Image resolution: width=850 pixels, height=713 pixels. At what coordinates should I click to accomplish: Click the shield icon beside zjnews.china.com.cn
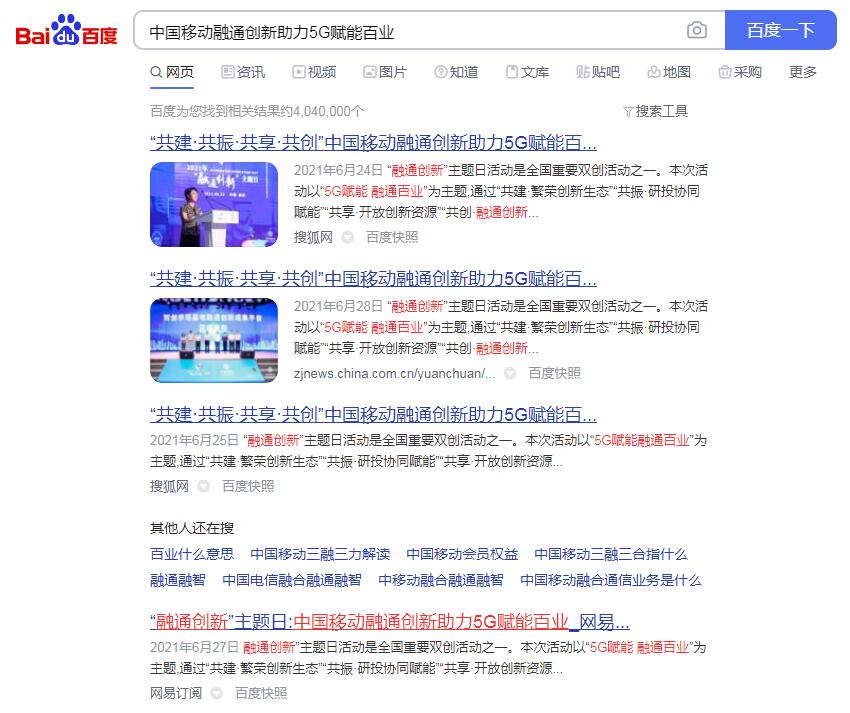tap(510, 373)
